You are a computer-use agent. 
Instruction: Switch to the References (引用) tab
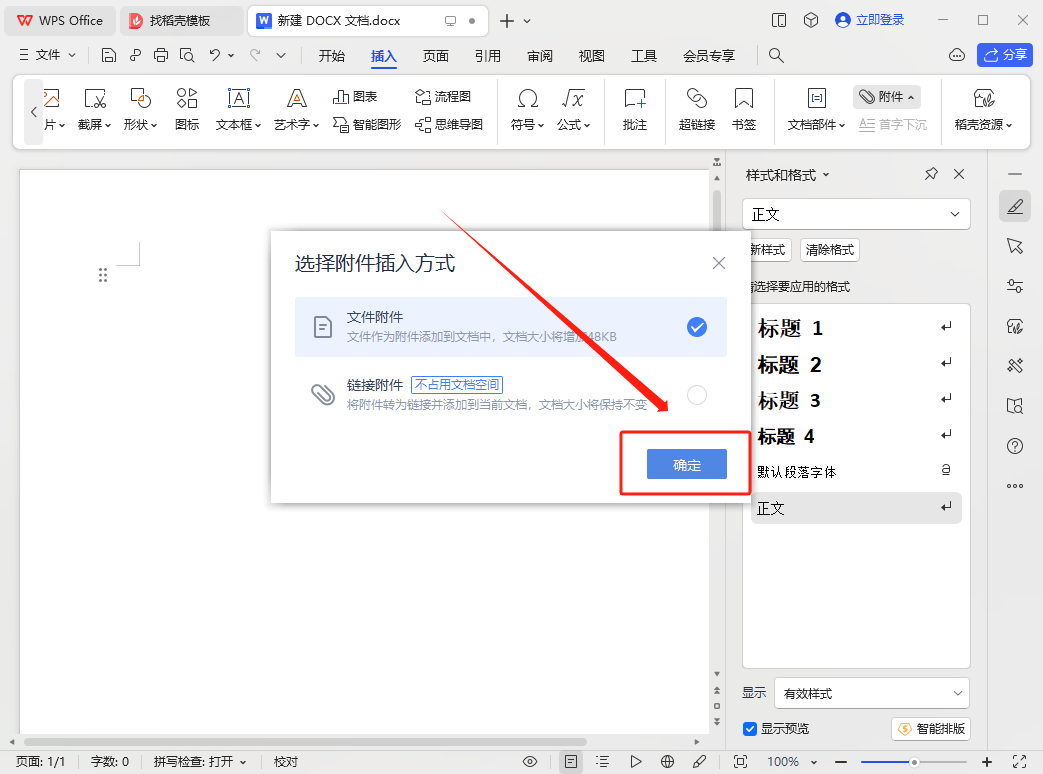(488, 56)
